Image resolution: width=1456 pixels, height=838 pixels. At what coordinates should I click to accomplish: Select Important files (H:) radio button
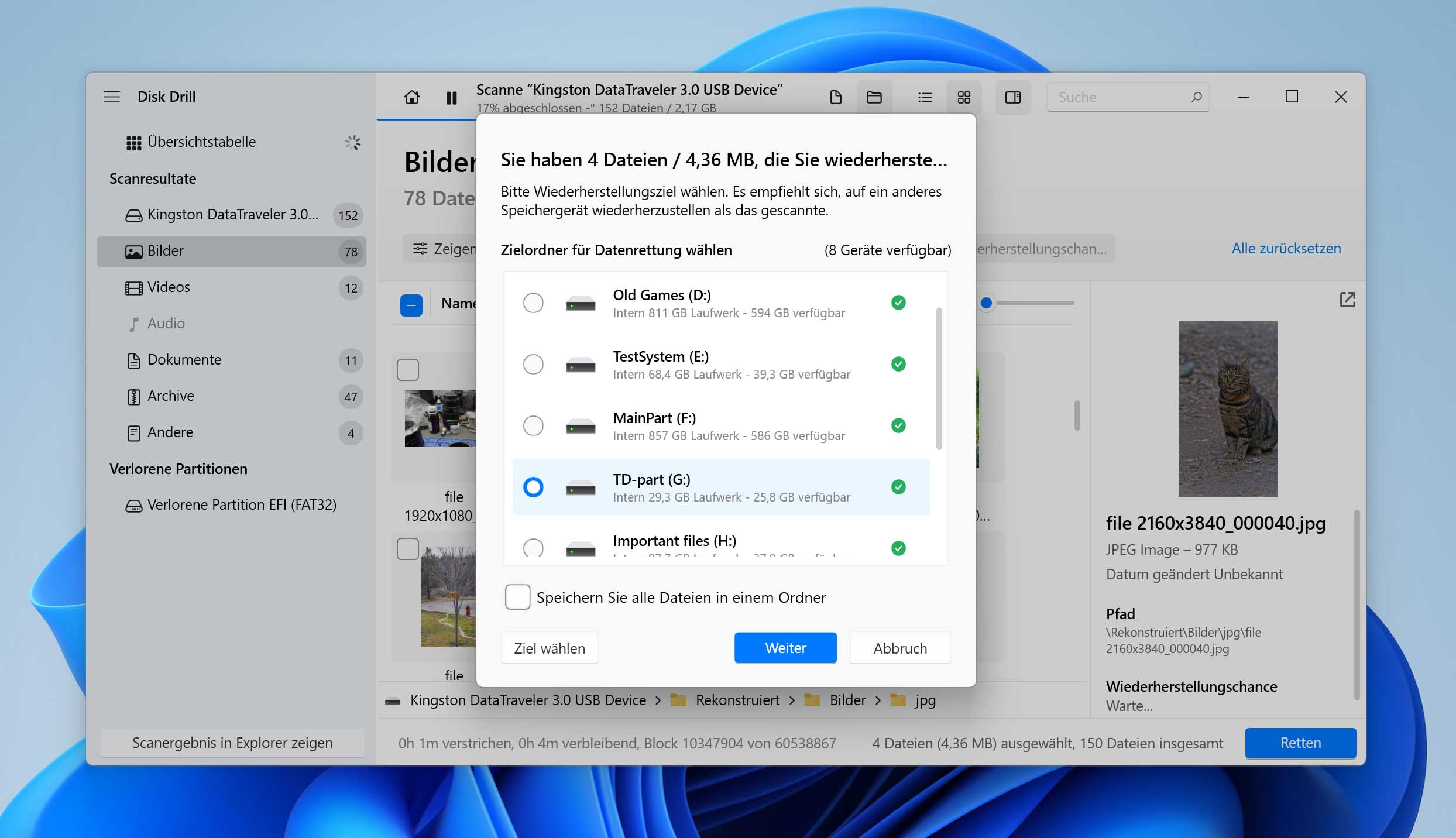[x=533, y=548]
